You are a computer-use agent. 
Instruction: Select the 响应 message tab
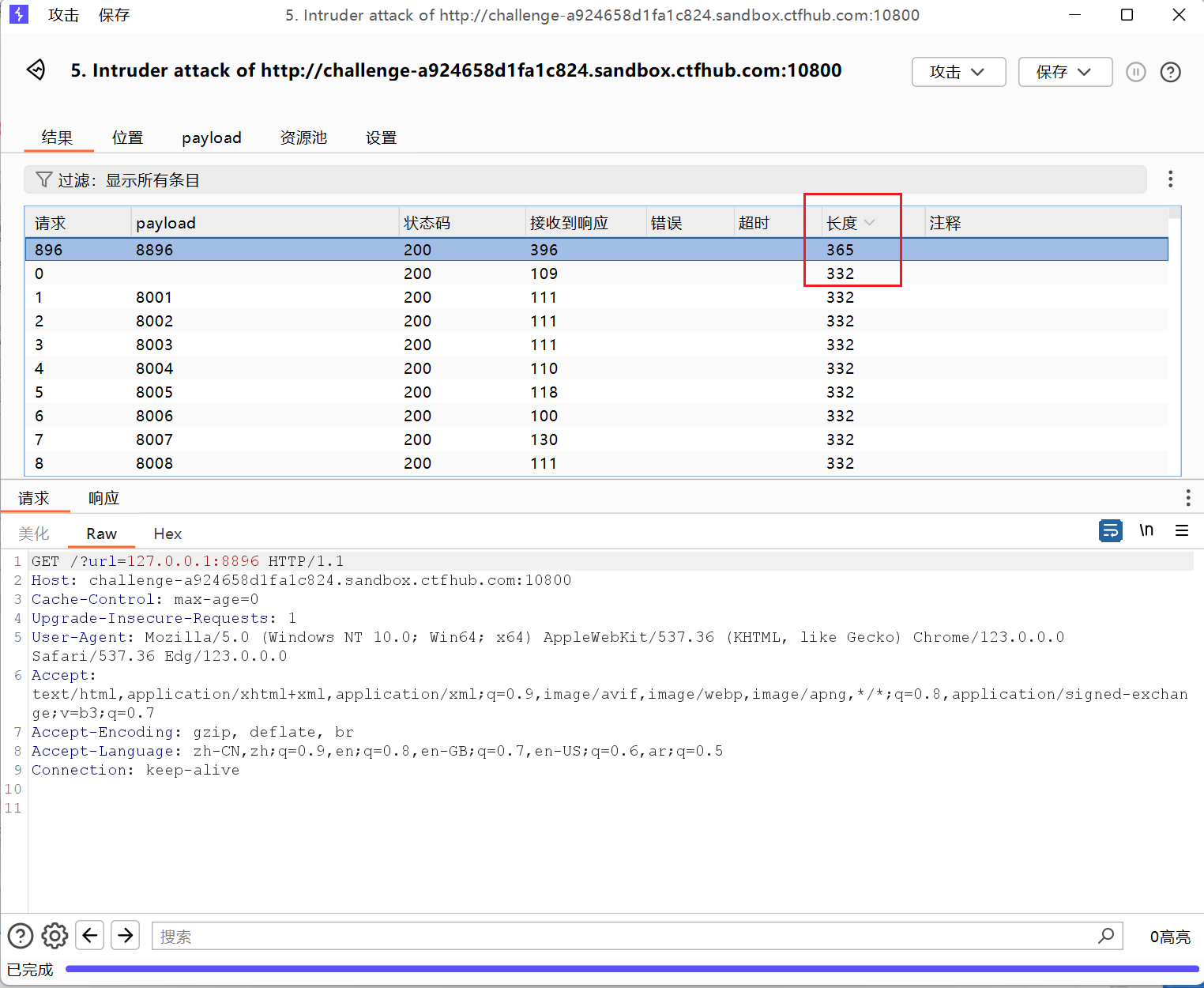click(103, 498)
